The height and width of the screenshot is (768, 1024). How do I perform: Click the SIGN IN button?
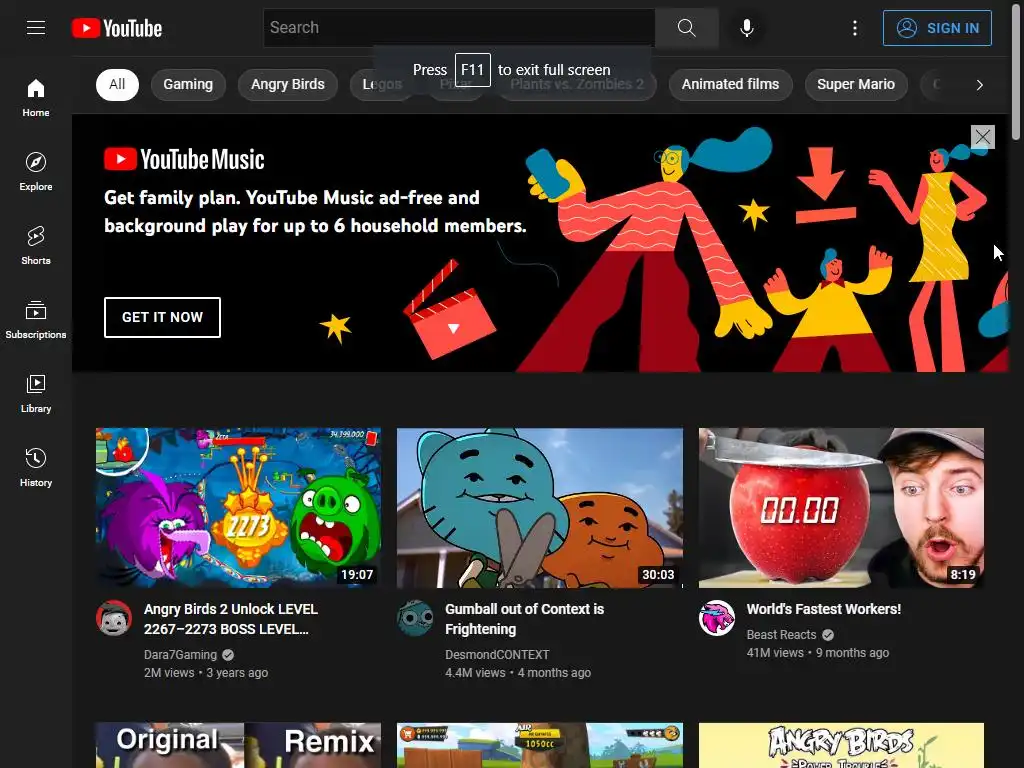click(x=937, y=28)
